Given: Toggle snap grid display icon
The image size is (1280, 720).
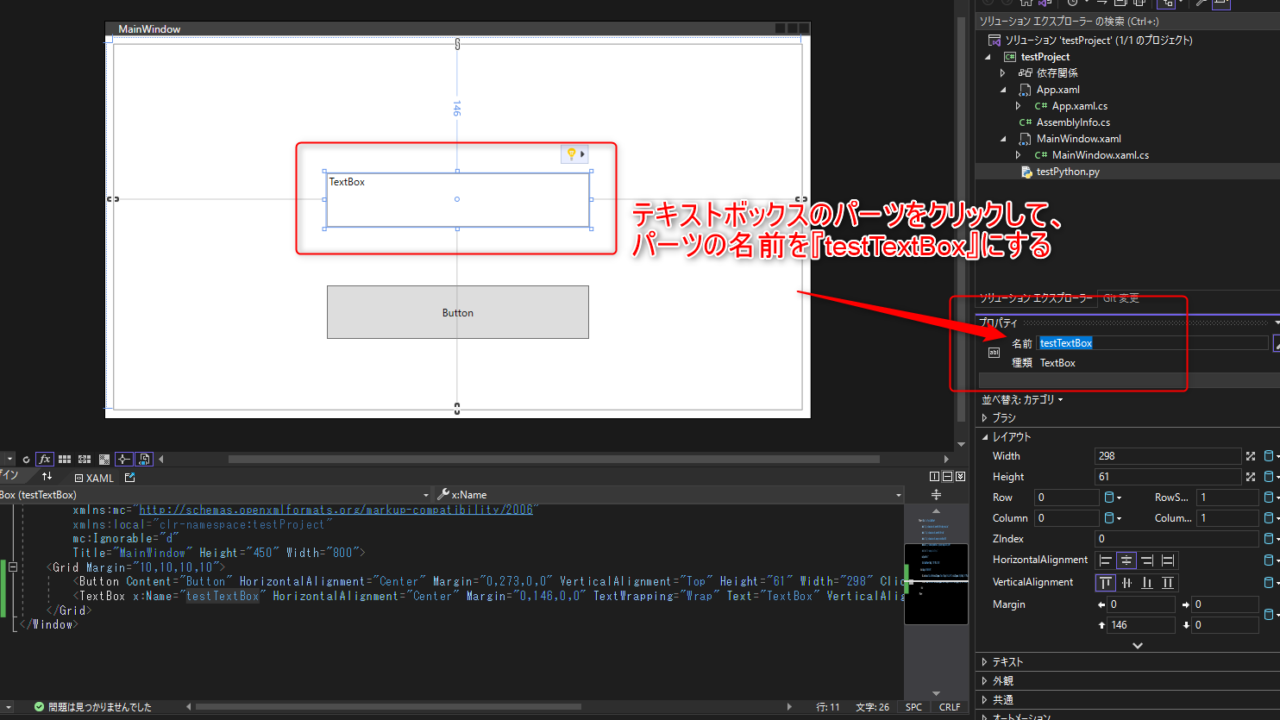Looking at the screenshot, I should pyautogui.click(x=64, y=459).
